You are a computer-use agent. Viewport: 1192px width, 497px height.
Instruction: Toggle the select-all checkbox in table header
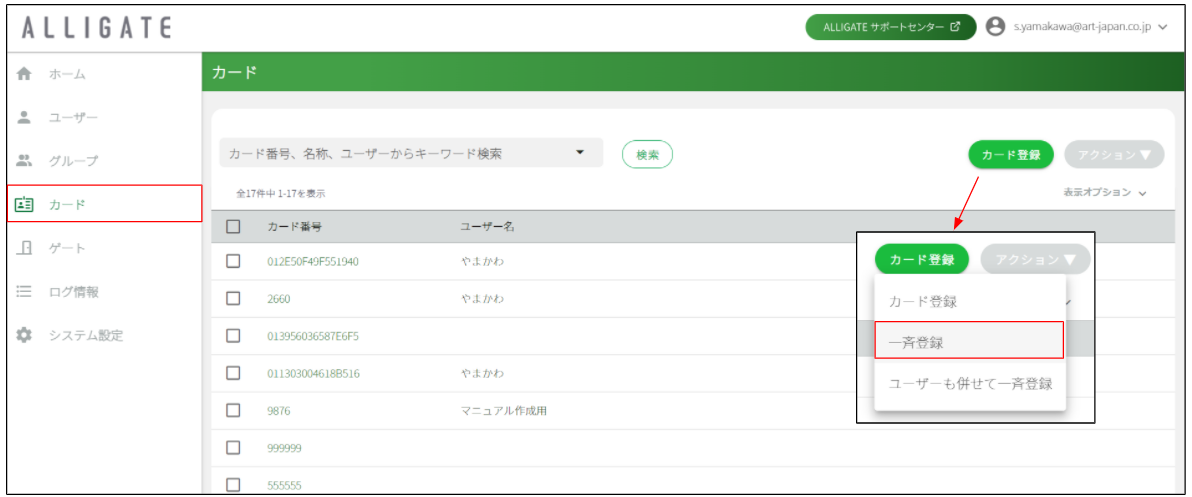coord(233,226)
